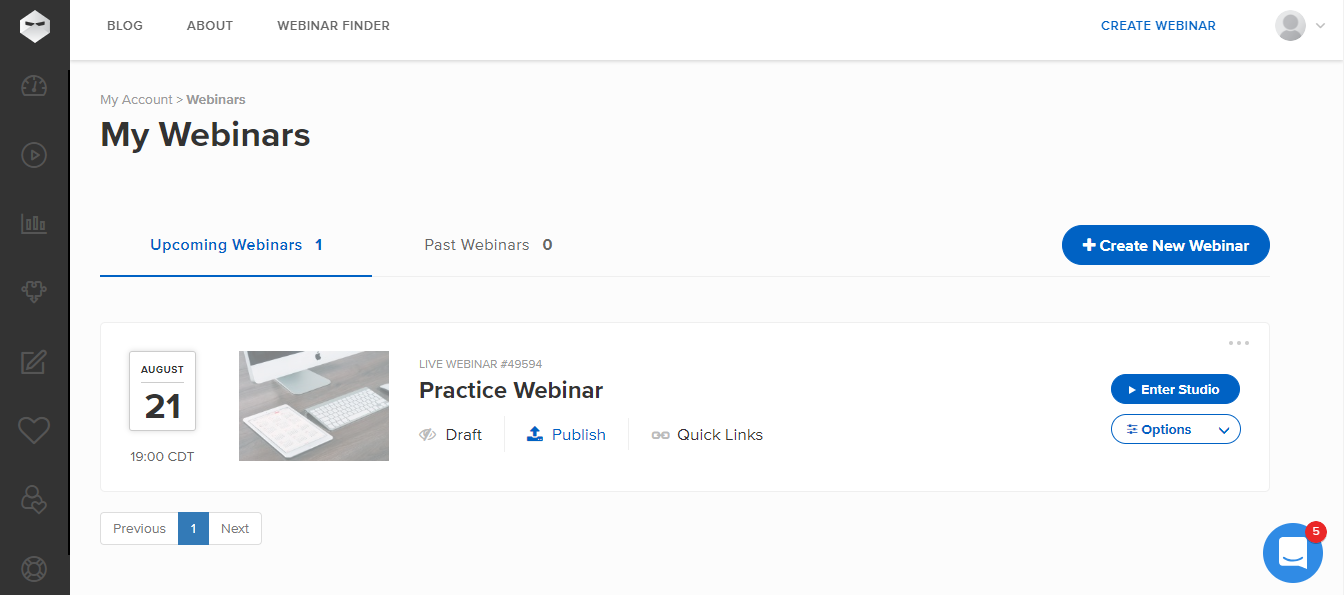This screenshot has width=1344, height=595.
Task: Open the WEBINAR FINDER menu item
Action: point(334,26)
